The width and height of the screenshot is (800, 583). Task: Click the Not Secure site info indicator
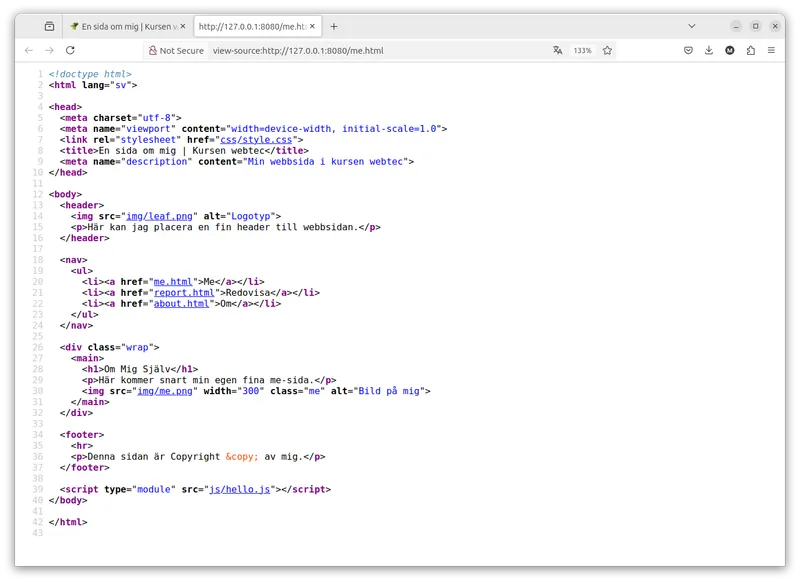pyautogui.click(x=176, y=50)
